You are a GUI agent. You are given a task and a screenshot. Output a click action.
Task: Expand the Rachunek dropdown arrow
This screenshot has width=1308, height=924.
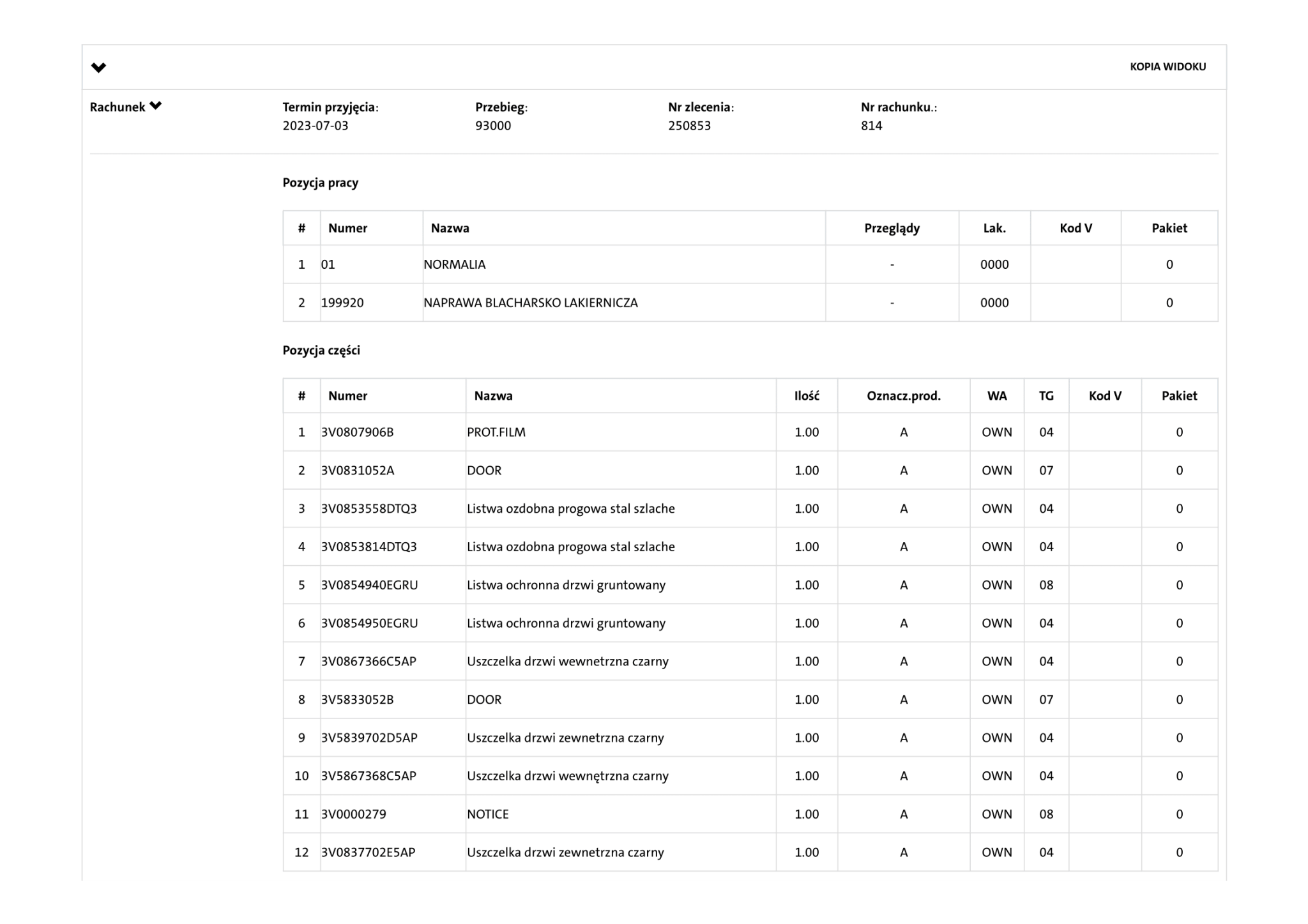click(x=155, y=106)
